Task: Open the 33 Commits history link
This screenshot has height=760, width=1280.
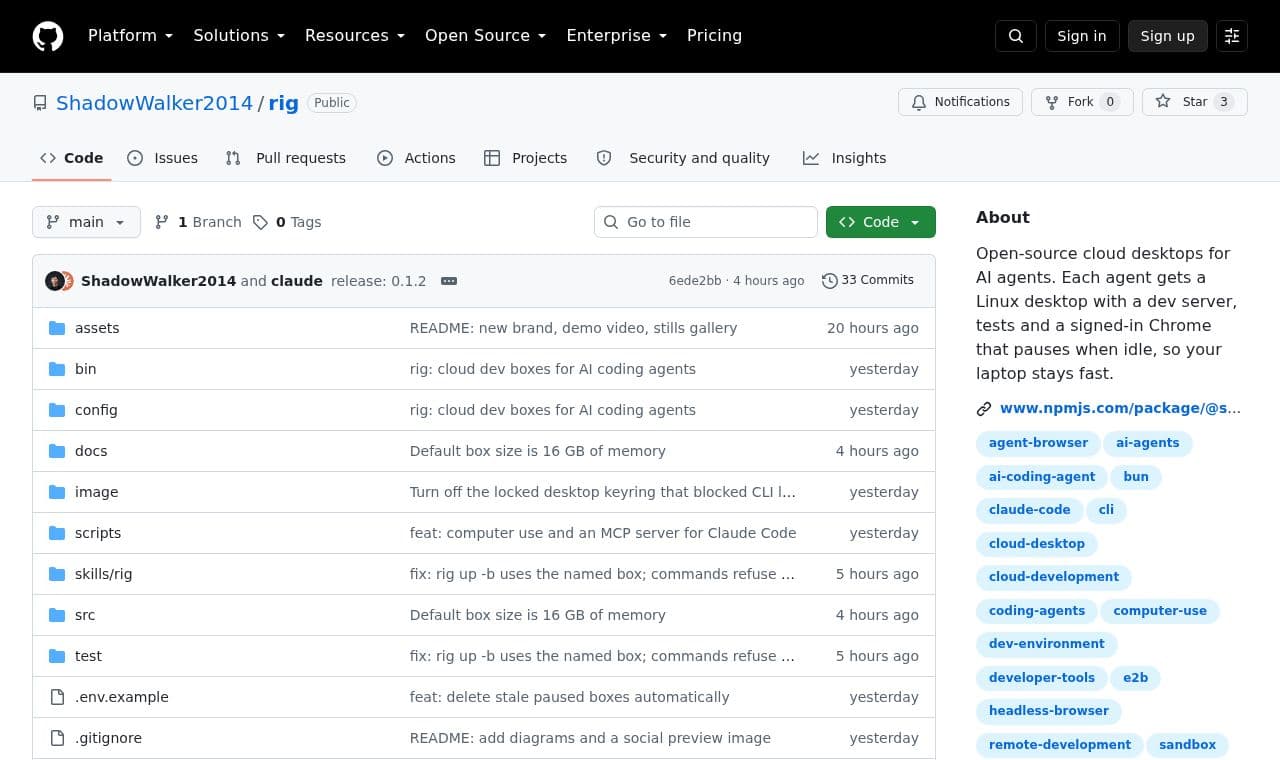Action: (868, 281)
